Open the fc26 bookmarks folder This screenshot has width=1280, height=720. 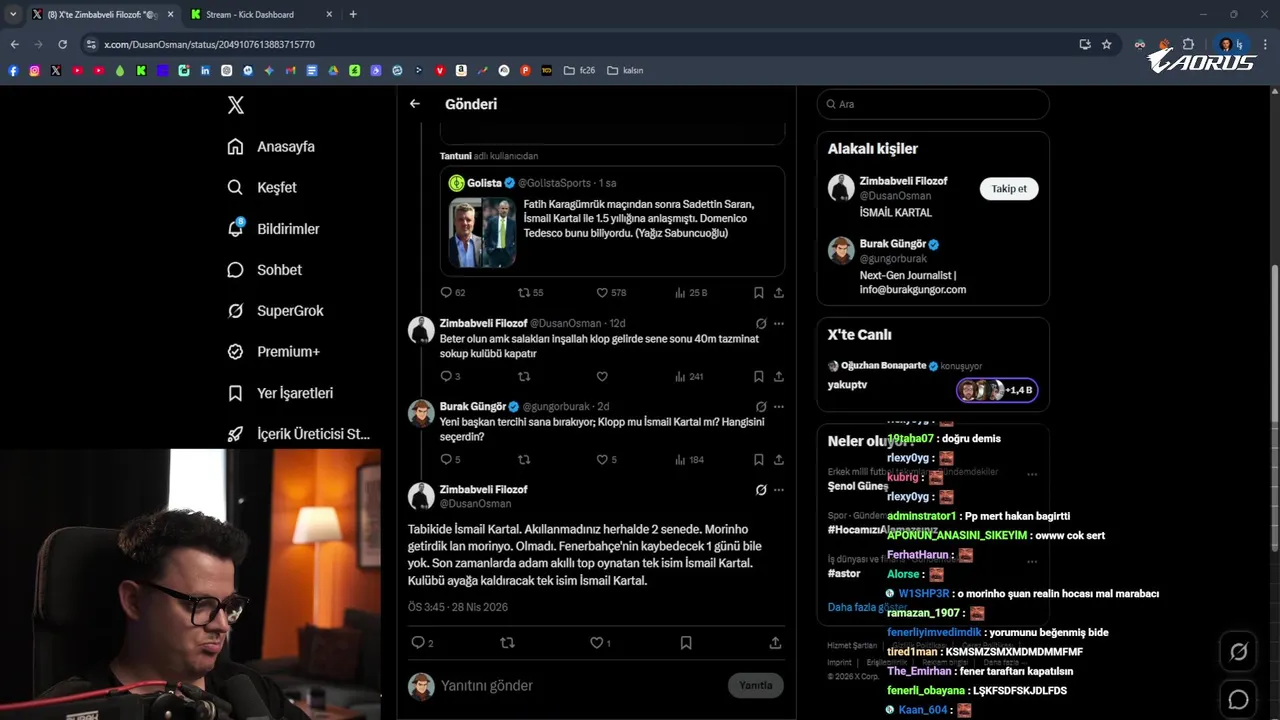tap(580, 71)
